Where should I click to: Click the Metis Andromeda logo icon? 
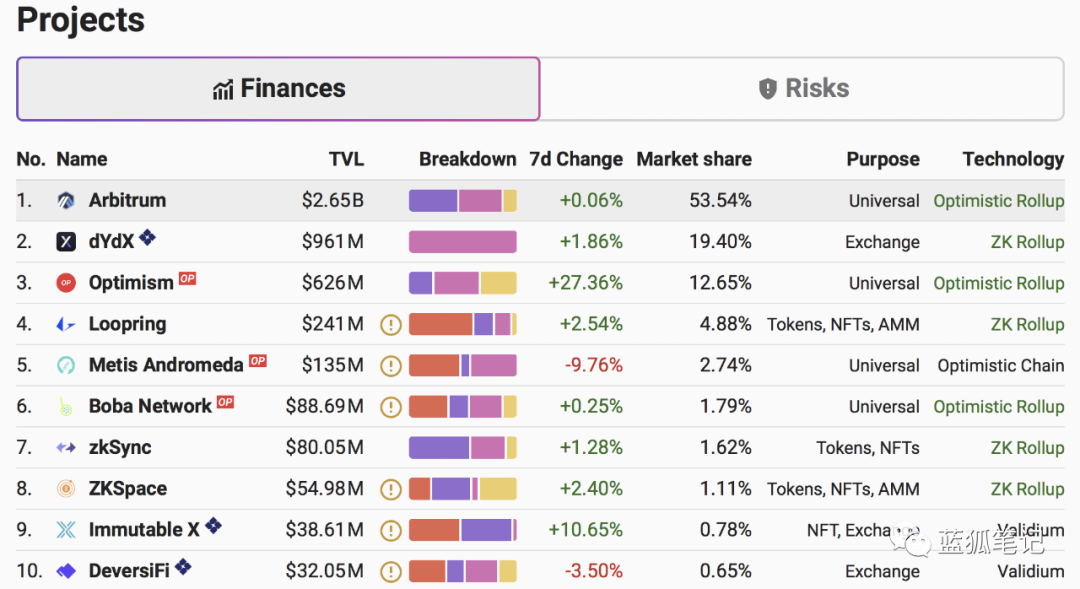click(x=66, y=365)
